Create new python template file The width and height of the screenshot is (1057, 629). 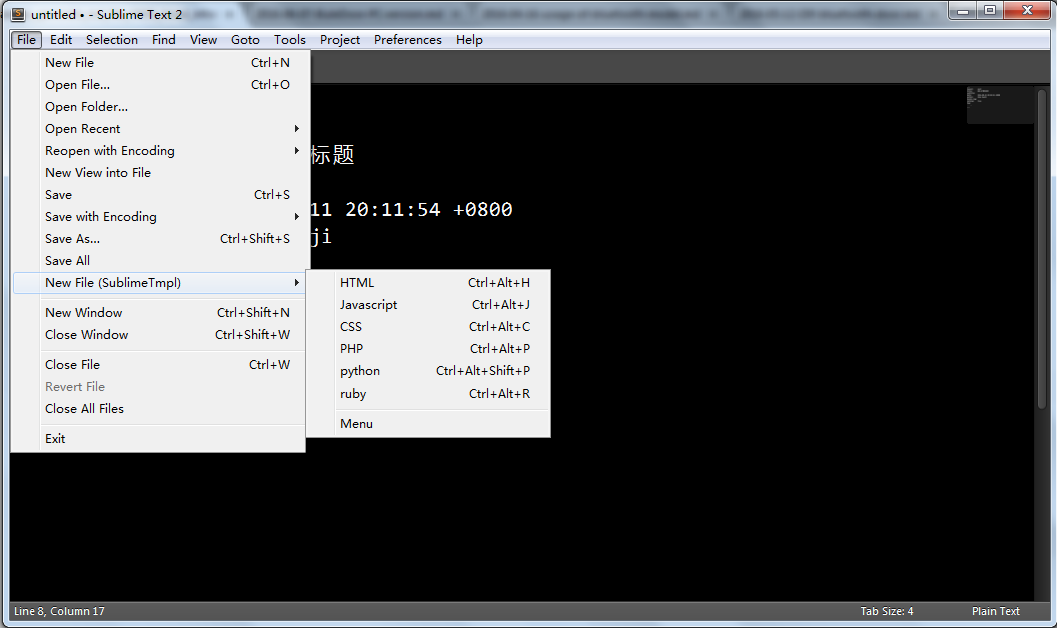pos(428,371)
